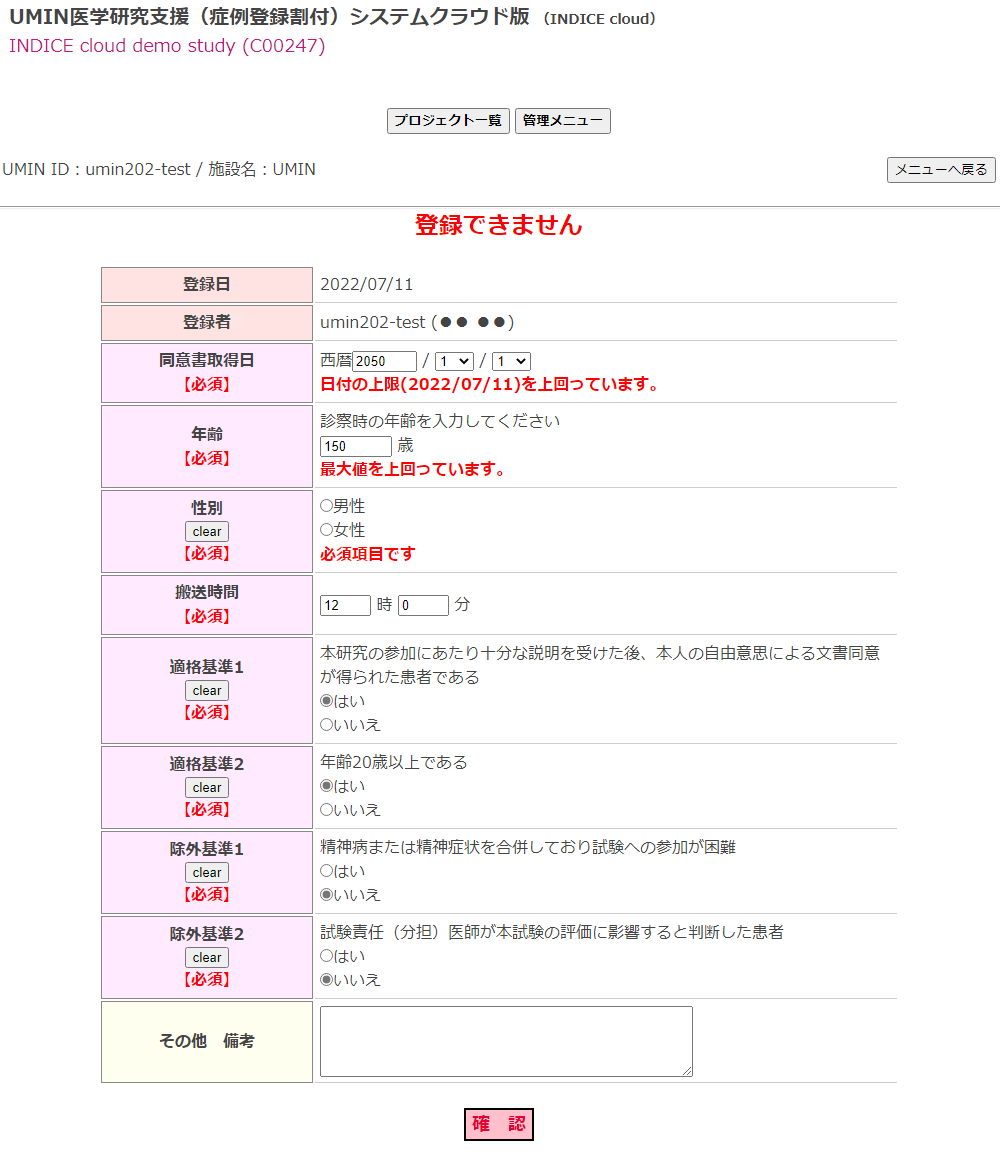This screenshot has height=1169, width=1000.
Task: Click the プロジェクト一覧 button
Action: pos(448,121)
